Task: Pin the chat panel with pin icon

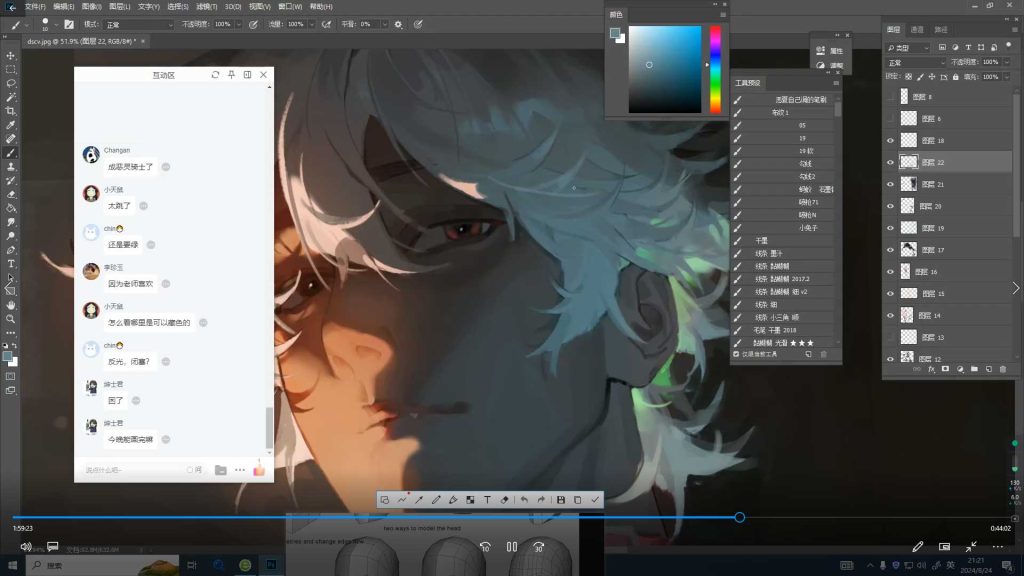Action: pyautogui.click(x=231, y=75)
